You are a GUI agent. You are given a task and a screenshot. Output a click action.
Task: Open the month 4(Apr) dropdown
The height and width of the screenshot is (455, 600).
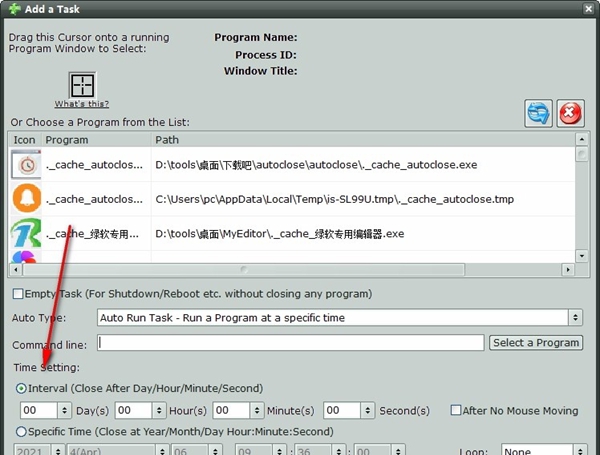pos(117,450)
